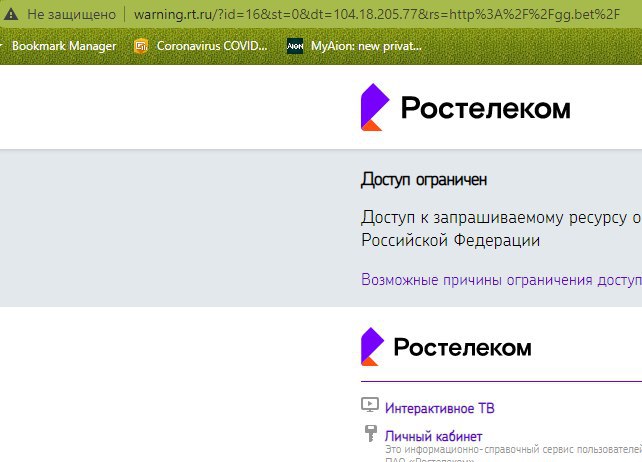The height and width of the screenshot is (462, 642).
Task: Open the Личный кабинет link
Action: (433, 436)
